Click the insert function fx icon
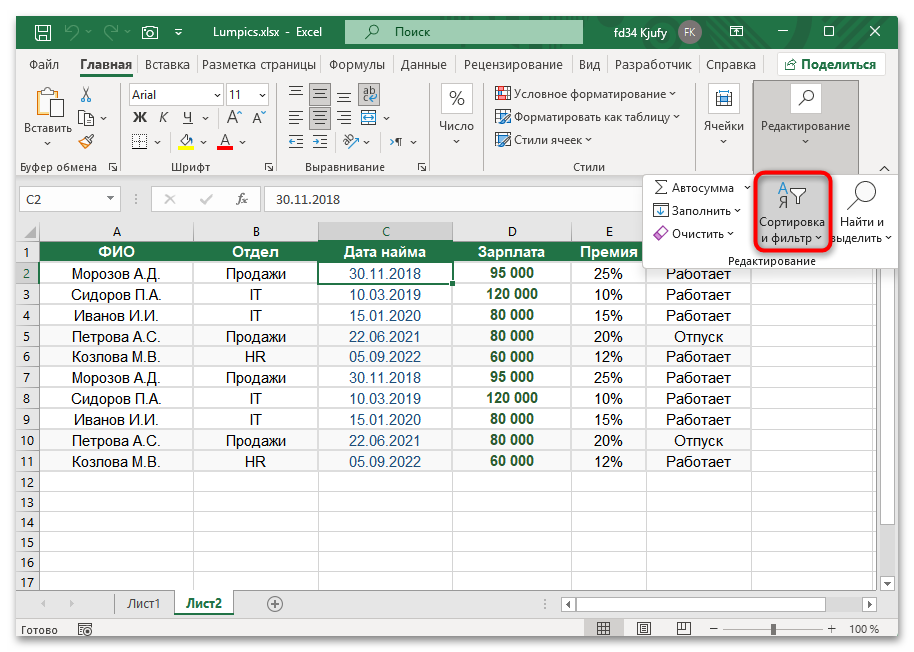The height and width of the screenshot is (652, 914). (242, 199)
